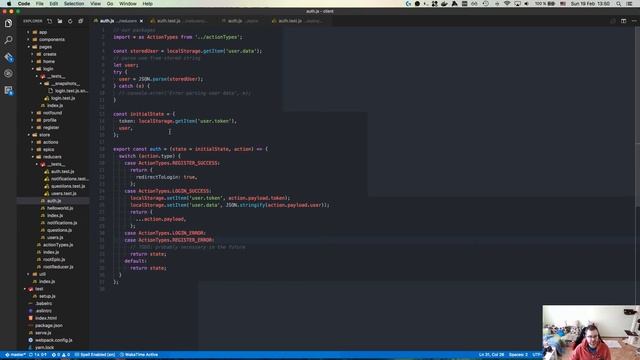640x360 pixels.
Task: Click Collapse All icon in Explorer header
Action: [80, 21]
